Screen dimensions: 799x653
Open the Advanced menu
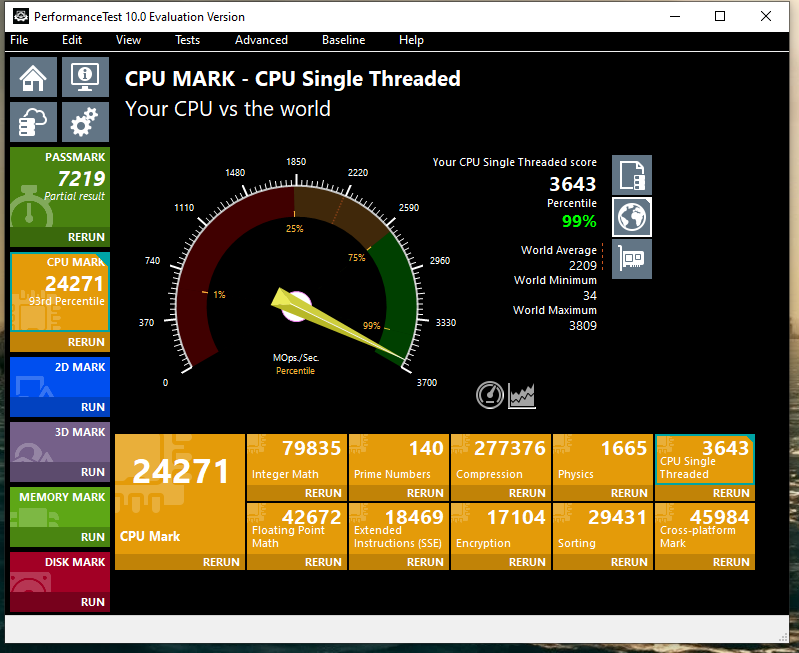click(261, 40)
